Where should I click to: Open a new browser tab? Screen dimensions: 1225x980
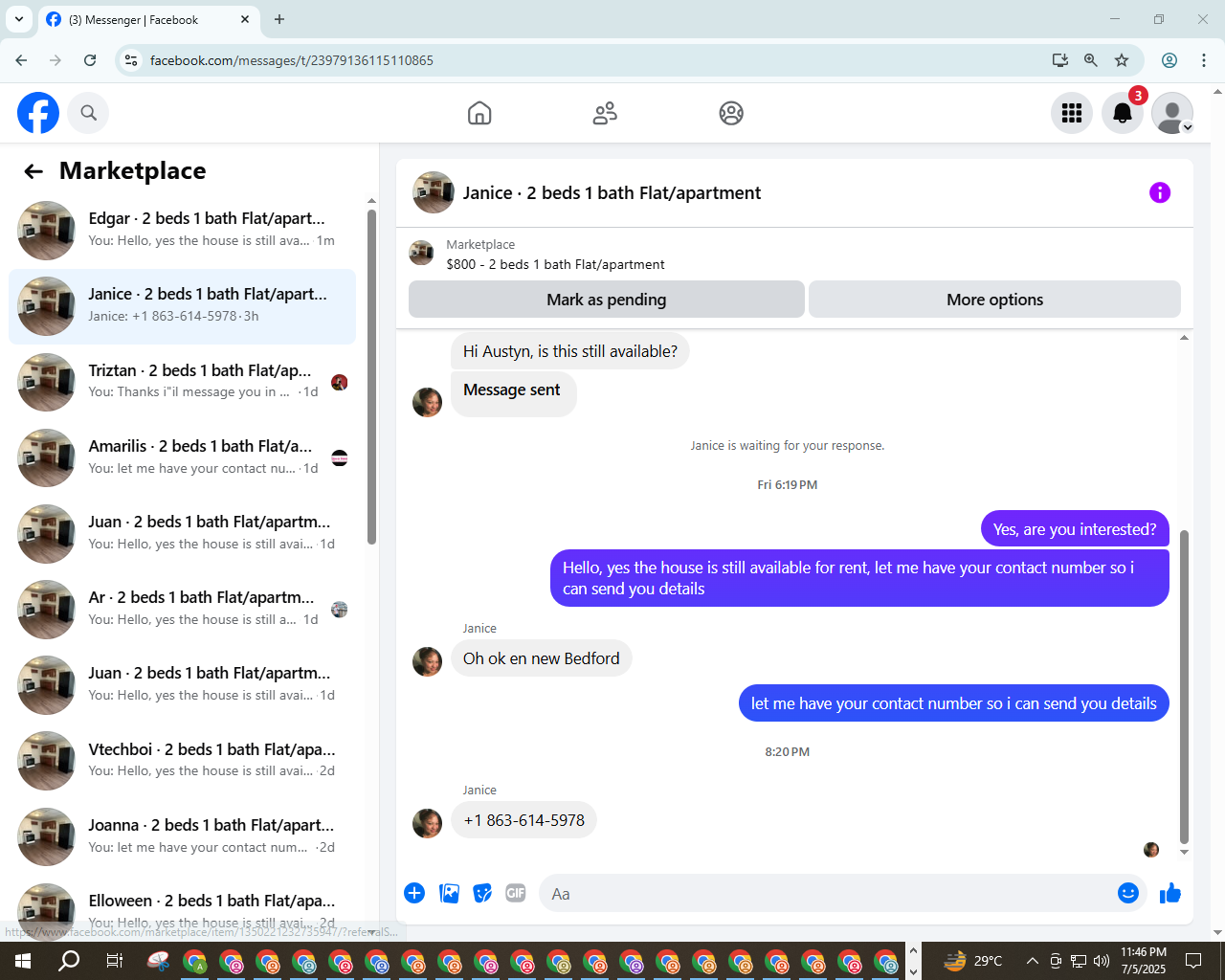pos(279,19)
